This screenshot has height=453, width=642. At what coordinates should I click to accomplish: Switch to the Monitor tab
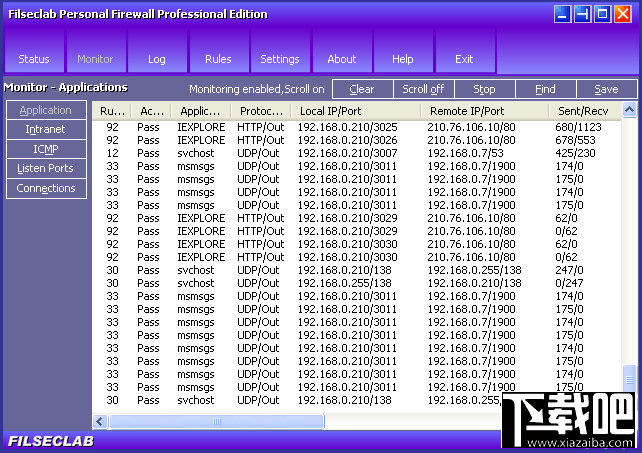pos(95,51)
